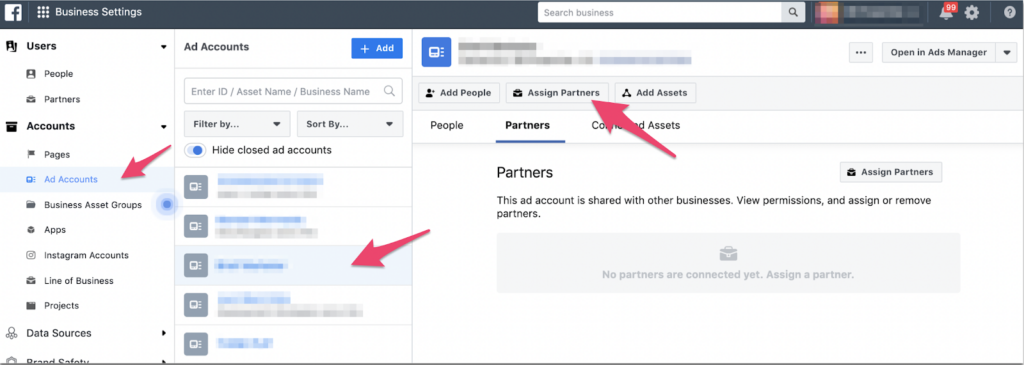Open the three-dots more options button
1024x365 pixels.
[x=861, y=52]
